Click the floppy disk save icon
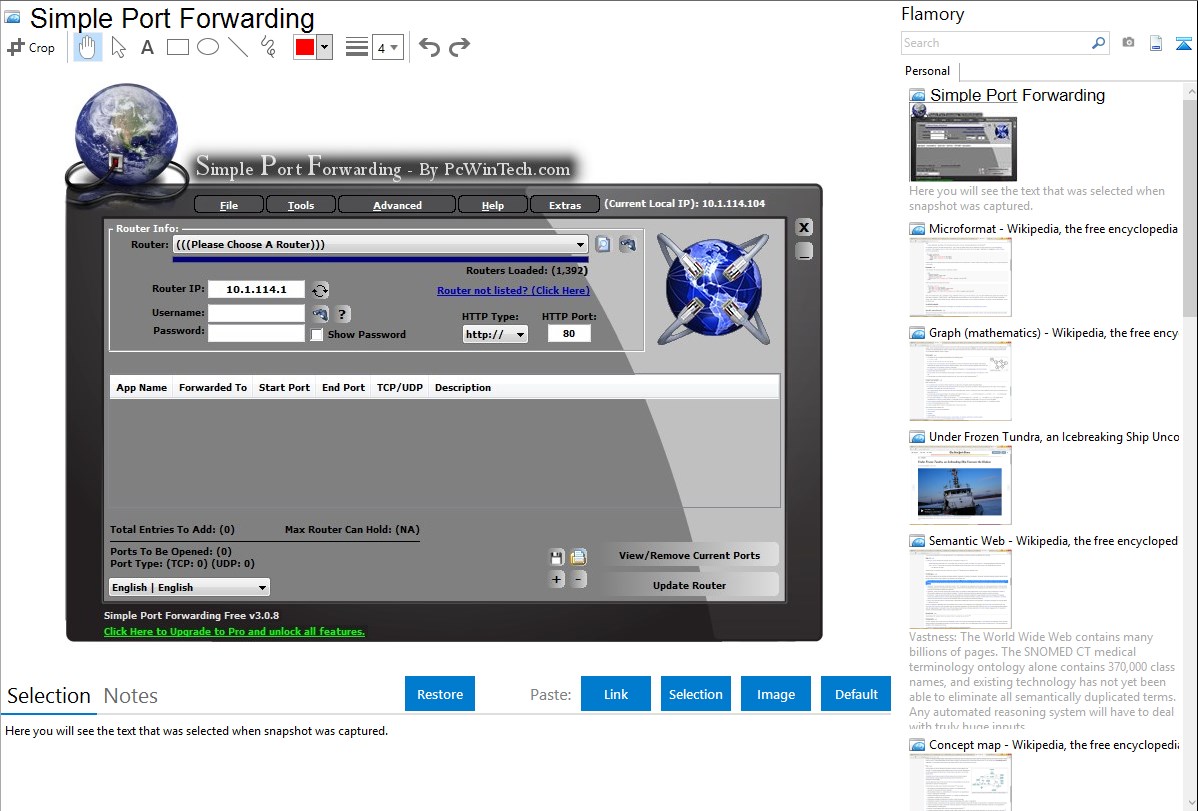Viewport: 1198px width, 811px height. pos(557,557)
